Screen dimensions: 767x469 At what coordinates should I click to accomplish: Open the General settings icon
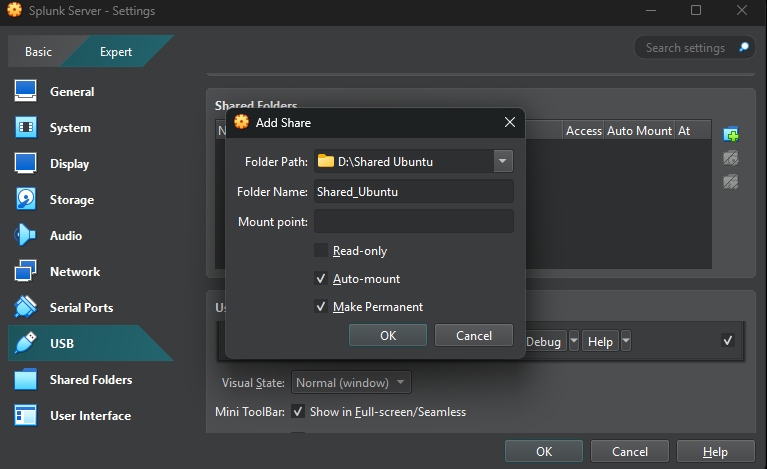click(x=25, y=91)
